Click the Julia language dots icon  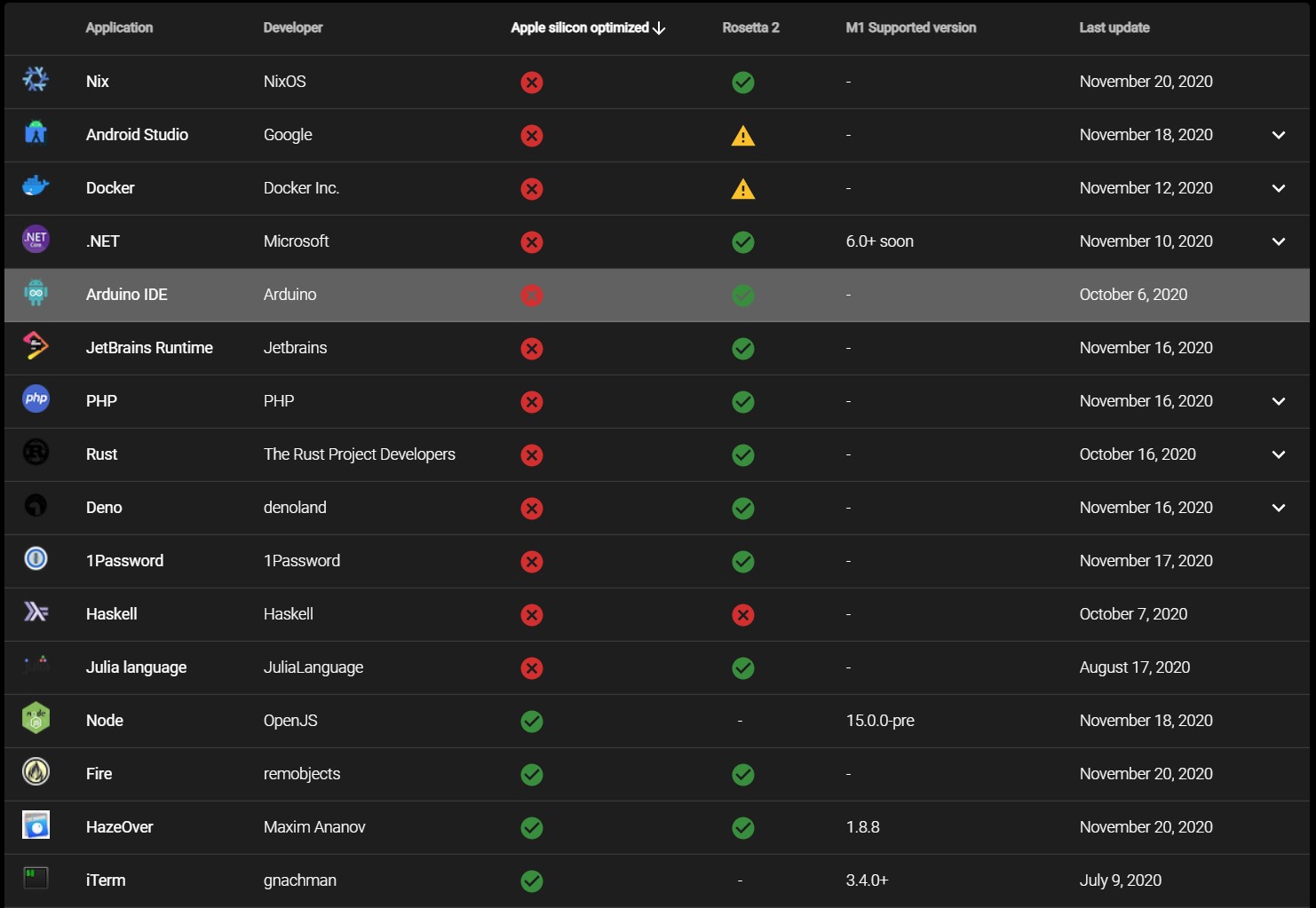(x=36, y=664)
